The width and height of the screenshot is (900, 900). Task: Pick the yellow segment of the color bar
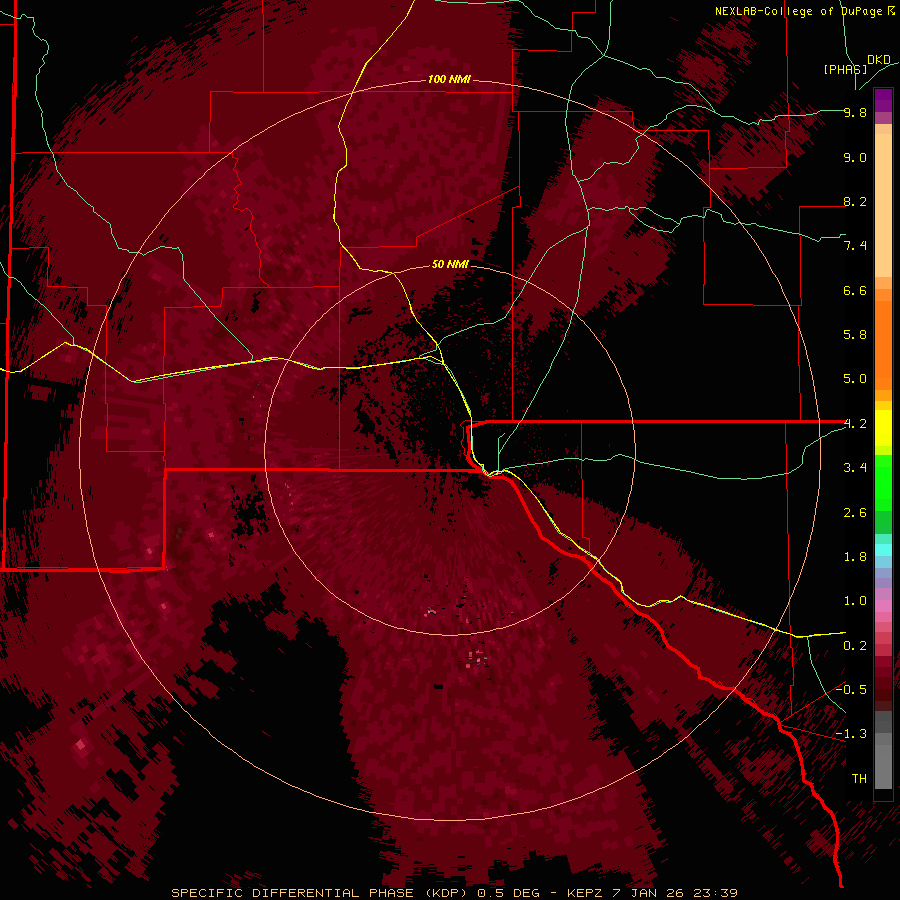pos(883,428)
